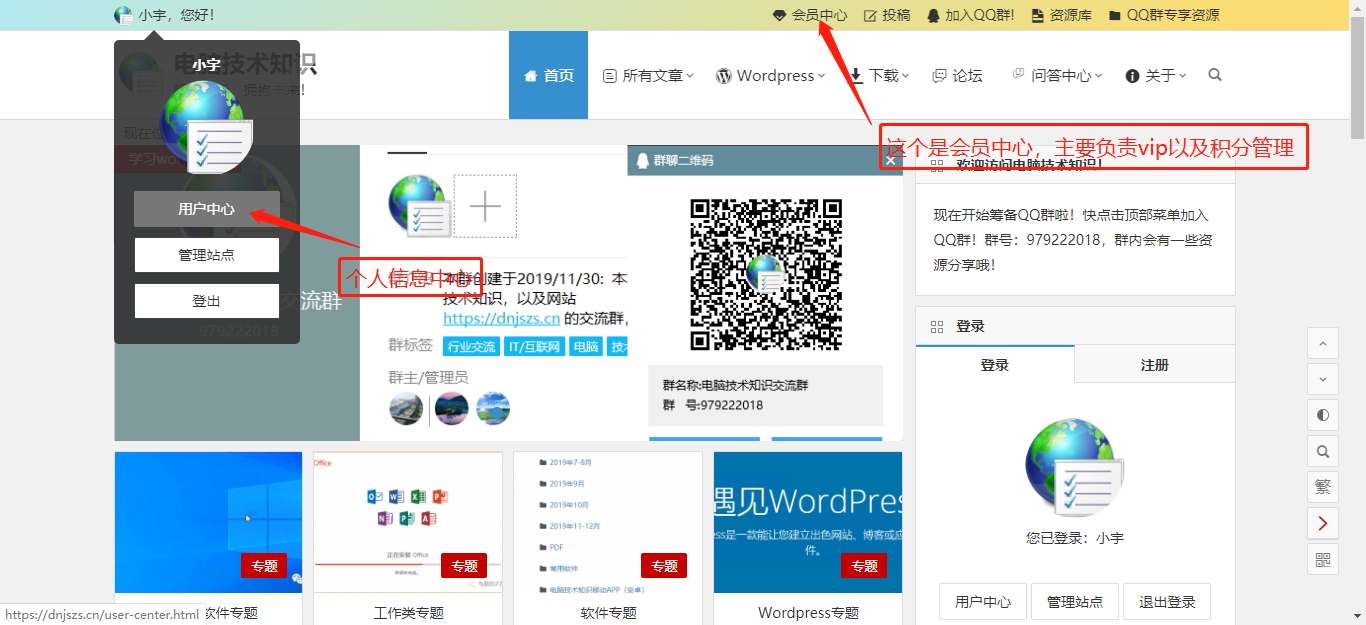The image size is (1366, 625).
Task: Open the Windows desktop thumbnail card
Action: click(x=208, y=522)
